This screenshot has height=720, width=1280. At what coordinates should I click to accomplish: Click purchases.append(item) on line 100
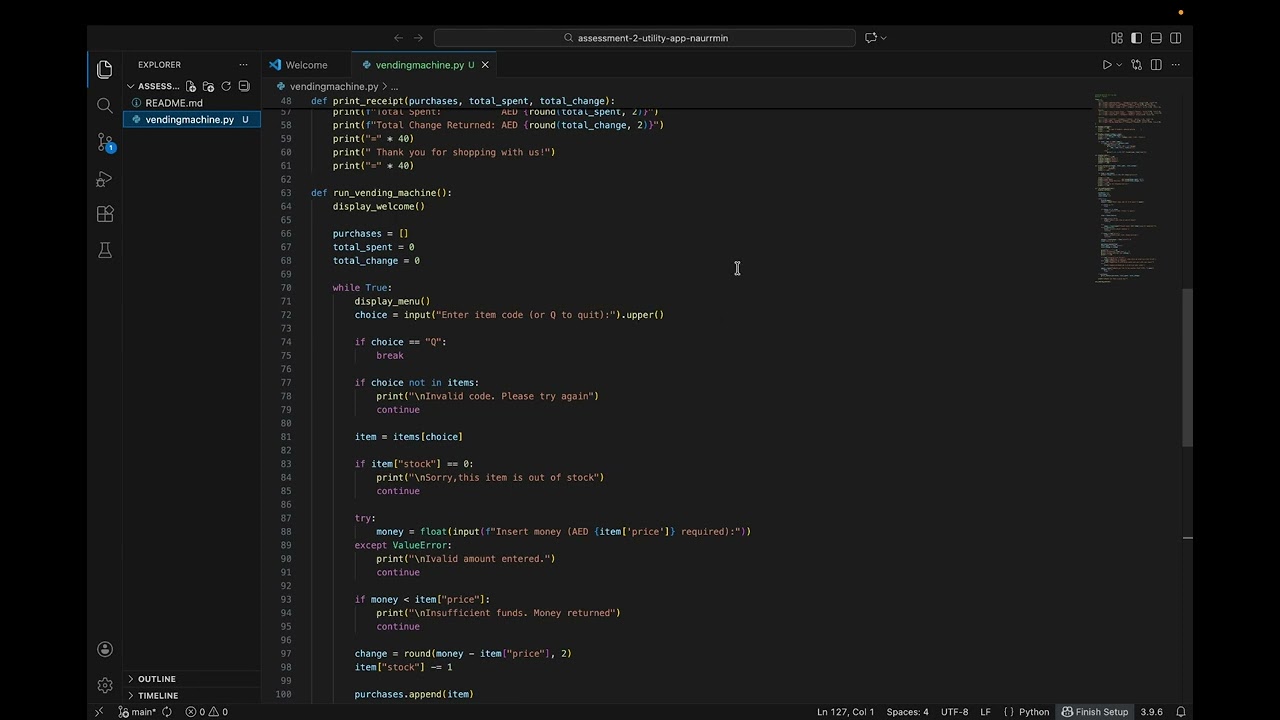tap(414, 694)
